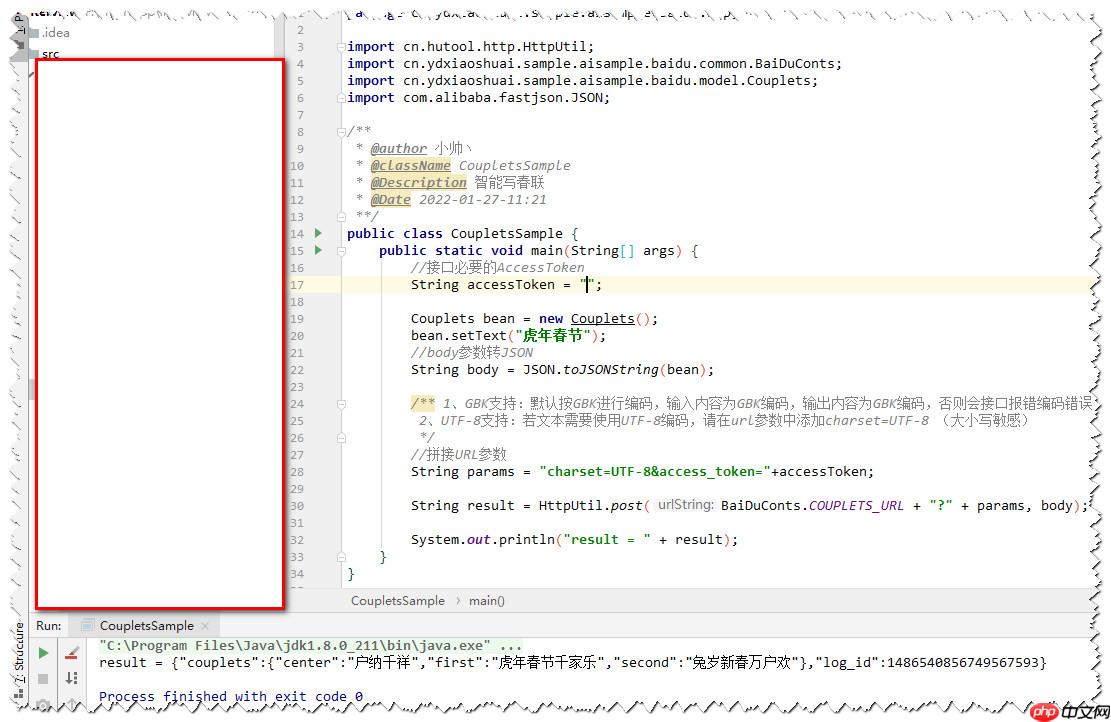Click the CoupletsSample breadcrumb below editor
This screenshot has height=722, width=1111.
point(397,601)
